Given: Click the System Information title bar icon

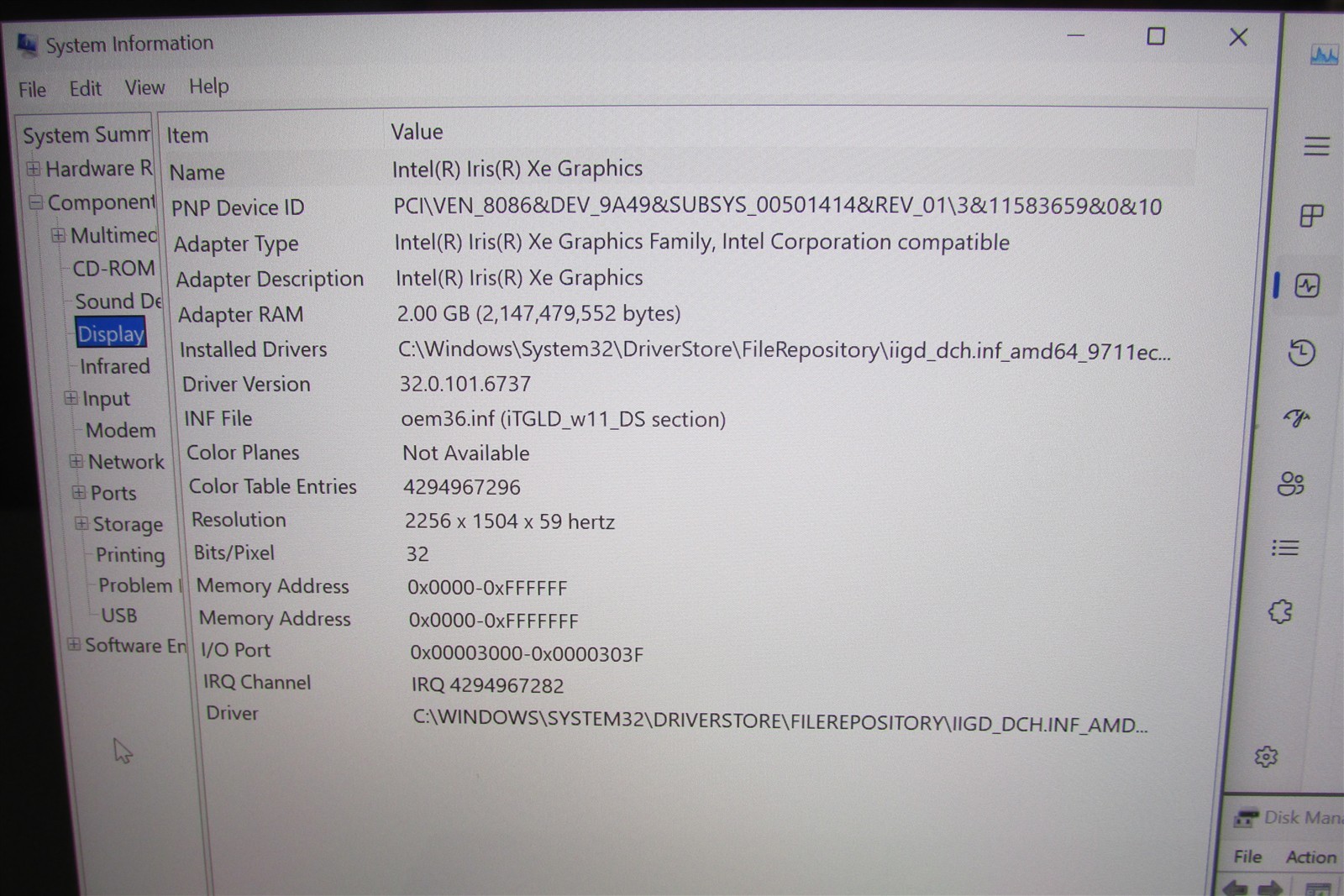Looking at the screenshot, I should pos(27,45).
